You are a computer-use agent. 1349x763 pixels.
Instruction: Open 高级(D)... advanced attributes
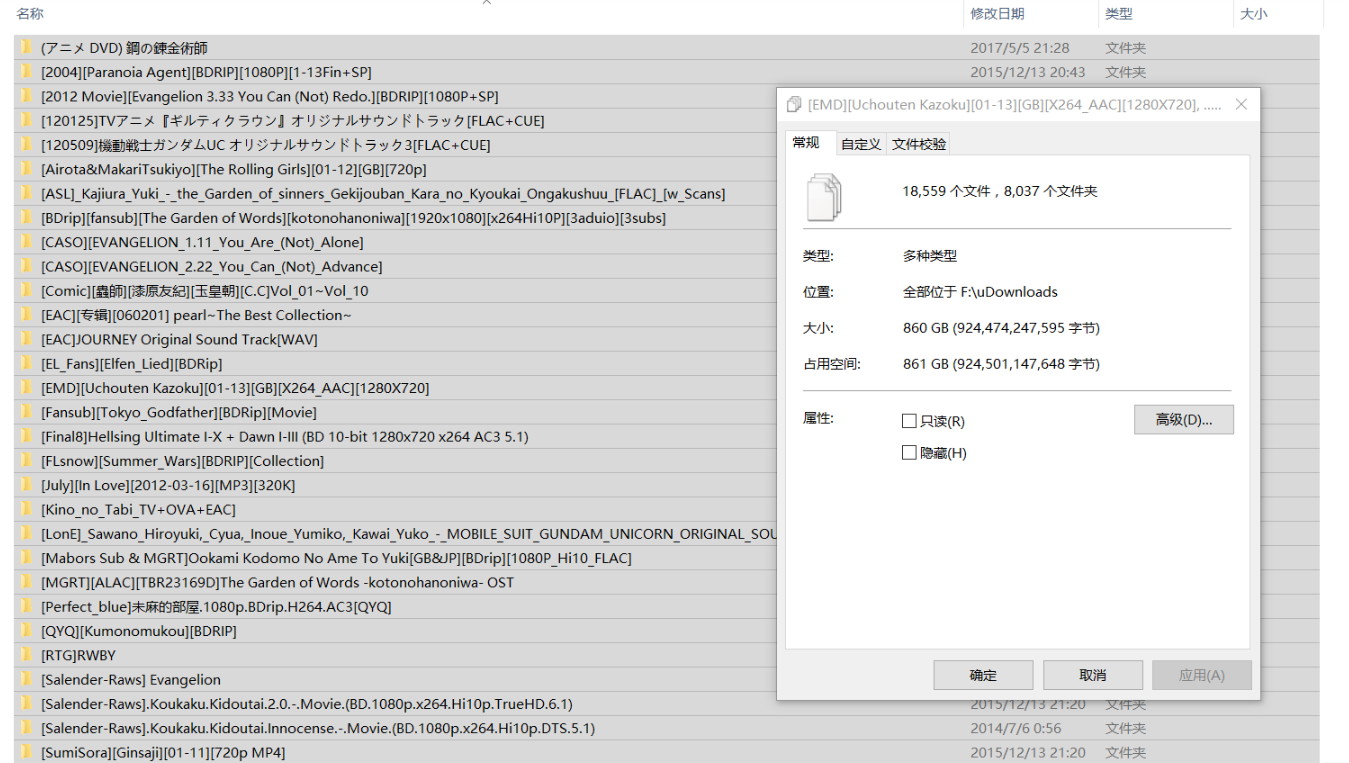pyautogui.click(x=1184, y=420)
